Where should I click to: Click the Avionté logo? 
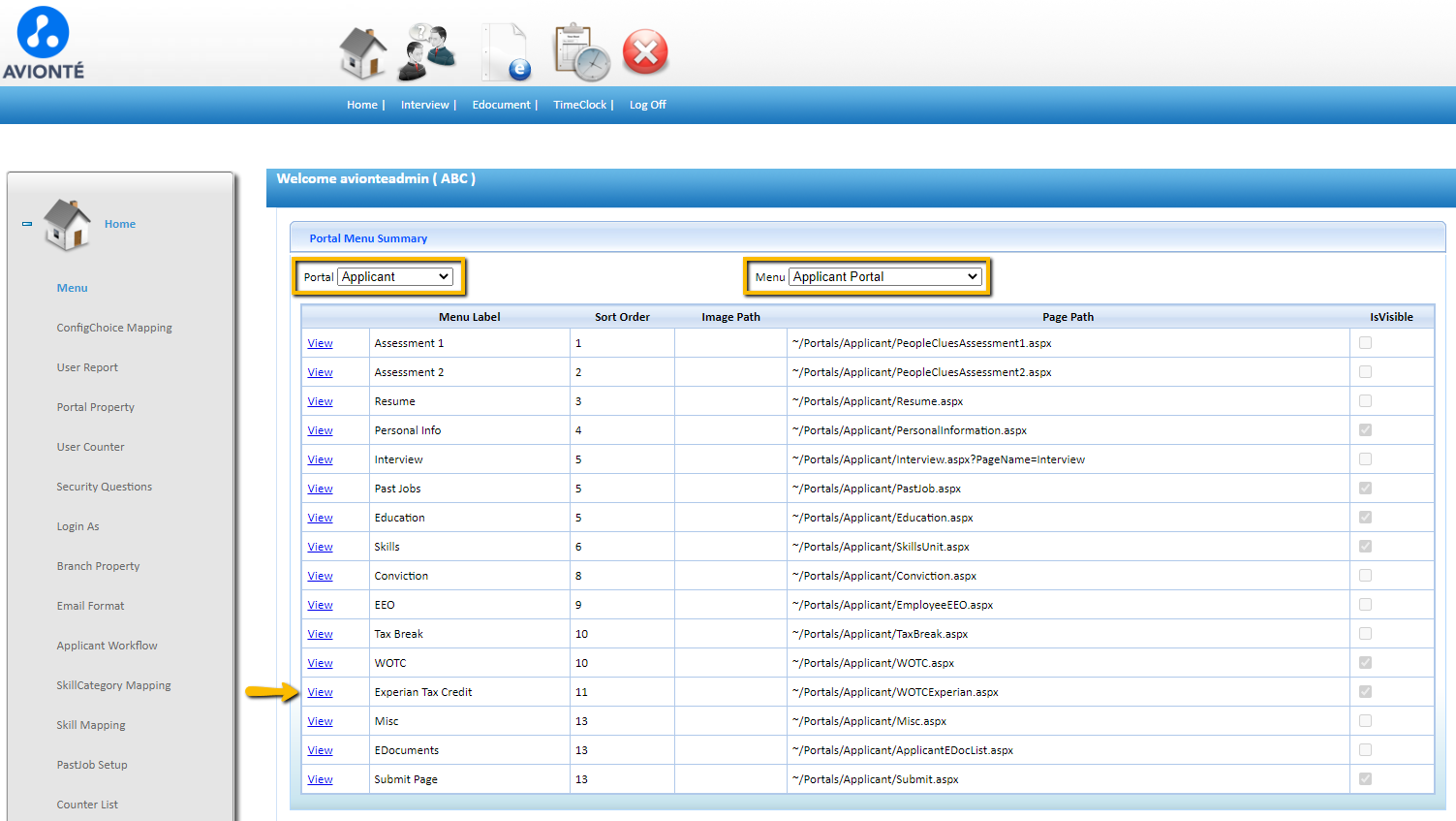44,43
